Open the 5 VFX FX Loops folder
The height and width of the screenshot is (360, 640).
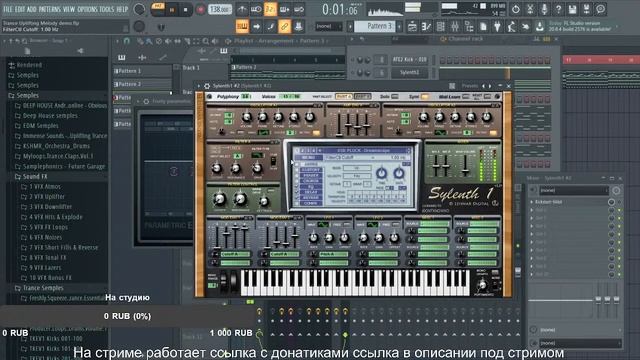(x=48, y=227)
